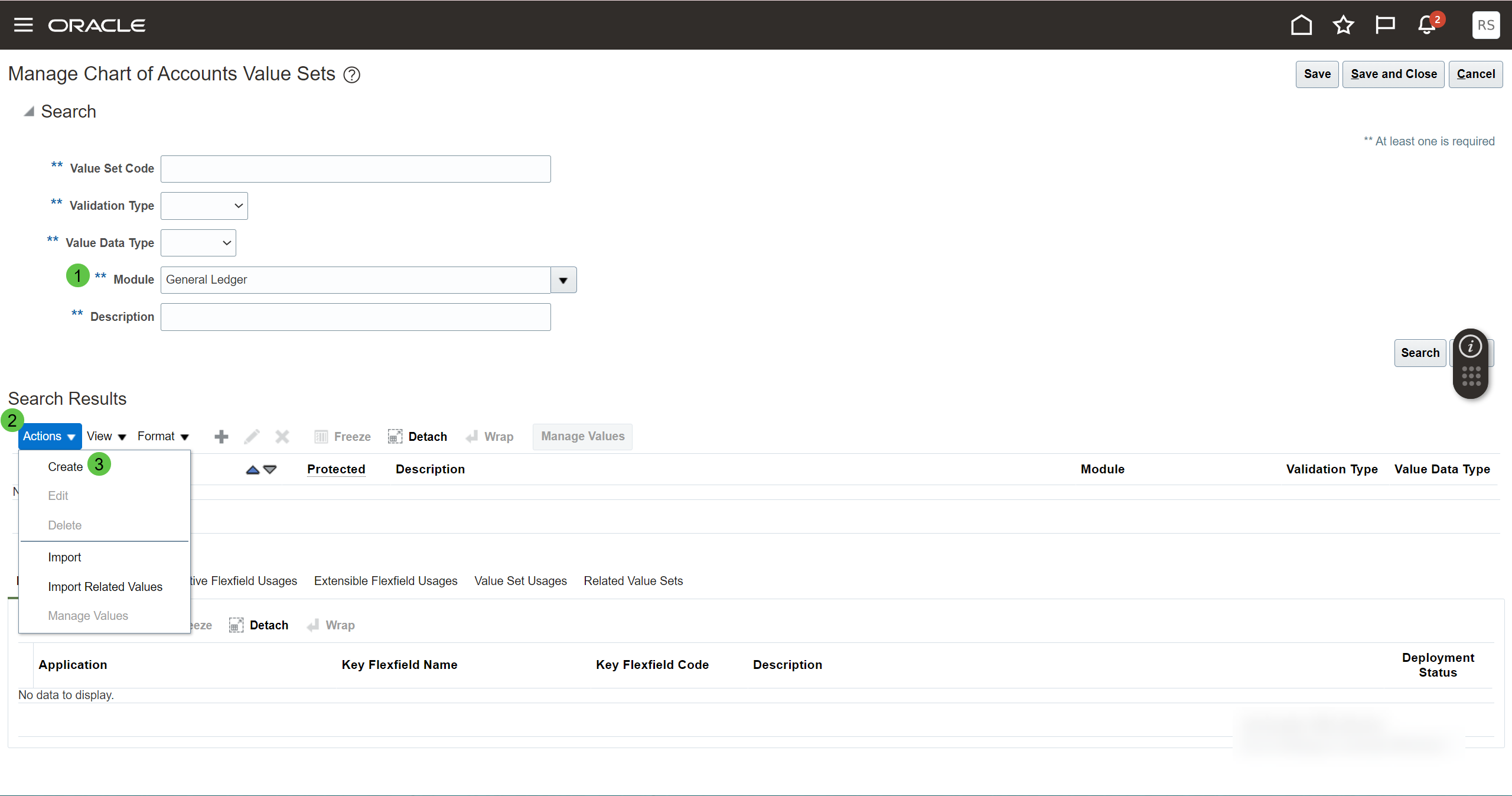1512x796 pixels.
Task: Click the Save and Close button
Action: pos(1393,74)
